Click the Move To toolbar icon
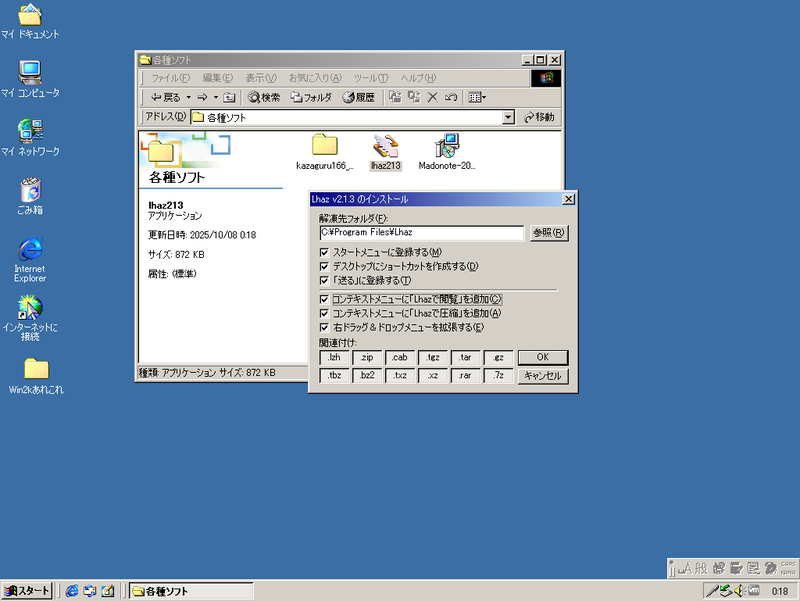Image resolution: width=800 pixels, height=601 pixels. pos(395,97)
